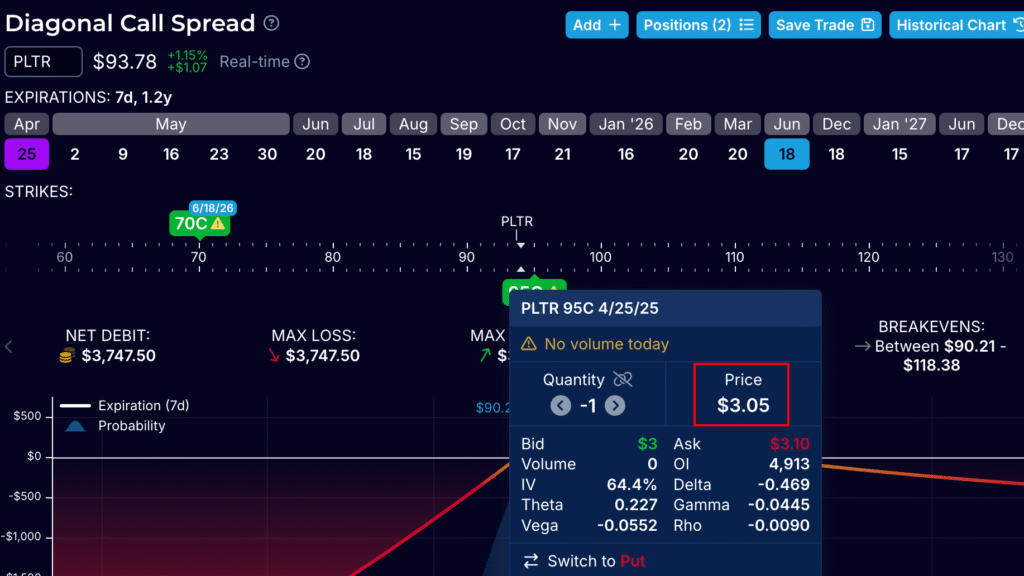Select the Mar 20 expiration date
The width and height of the screenshot is (1024, 576).
(x=738, y=154)
